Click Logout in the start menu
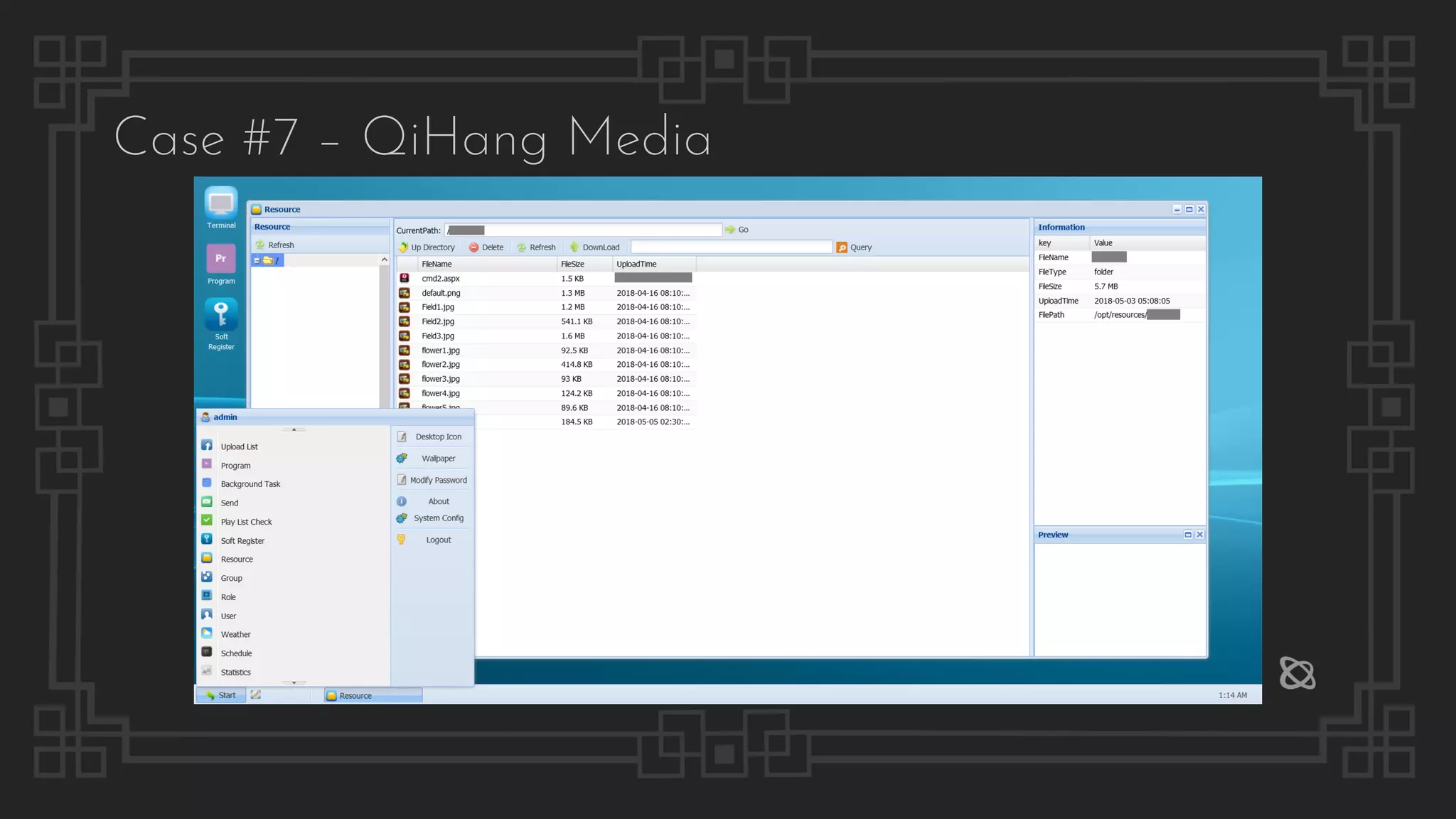This screenshot has width=1456, height=819. pyautogui.click(x=432, y=540)
